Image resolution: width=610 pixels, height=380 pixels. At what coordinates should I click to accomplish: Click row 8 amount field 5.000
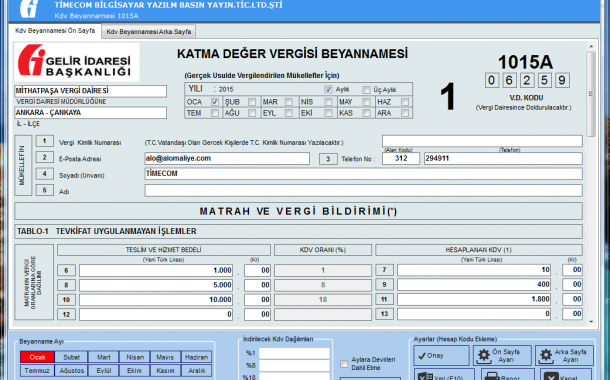[x=156, y=285]
